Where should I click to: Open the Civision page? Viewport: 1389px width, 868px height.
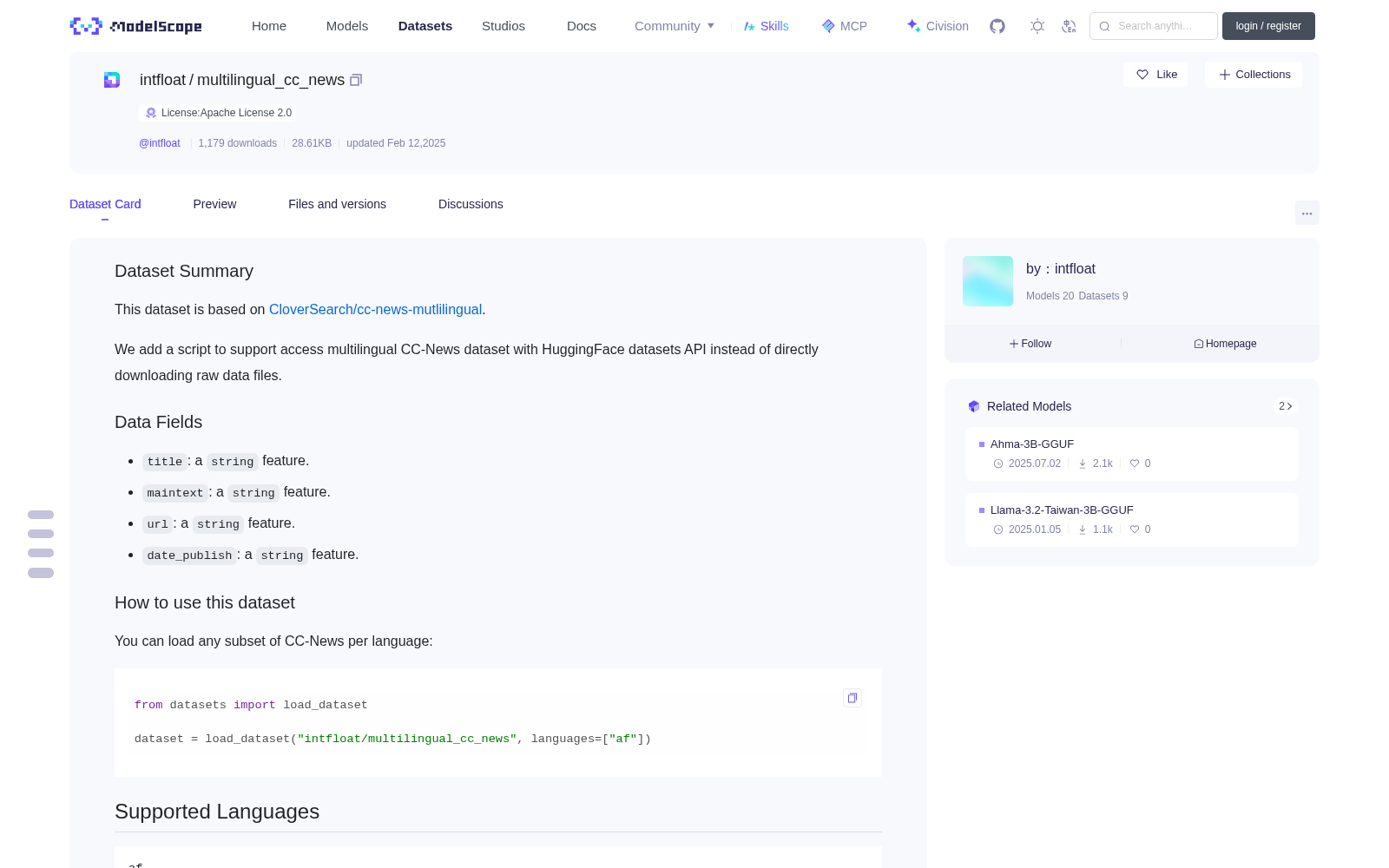coord(938,26)
